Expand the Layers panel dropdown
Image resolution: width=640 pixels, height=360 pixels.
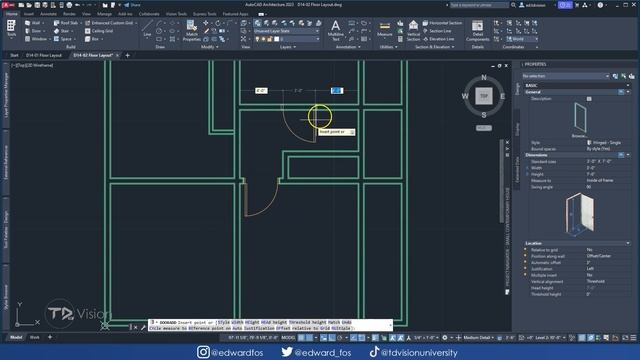click(288, 47)
